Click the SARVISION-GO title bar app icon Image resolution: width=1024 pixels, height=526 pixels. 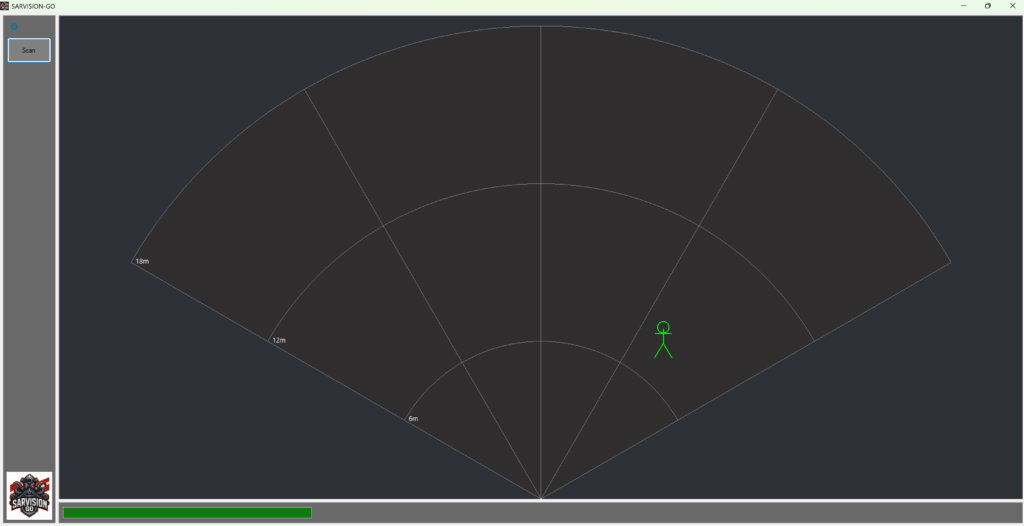(x=5, y=6)
